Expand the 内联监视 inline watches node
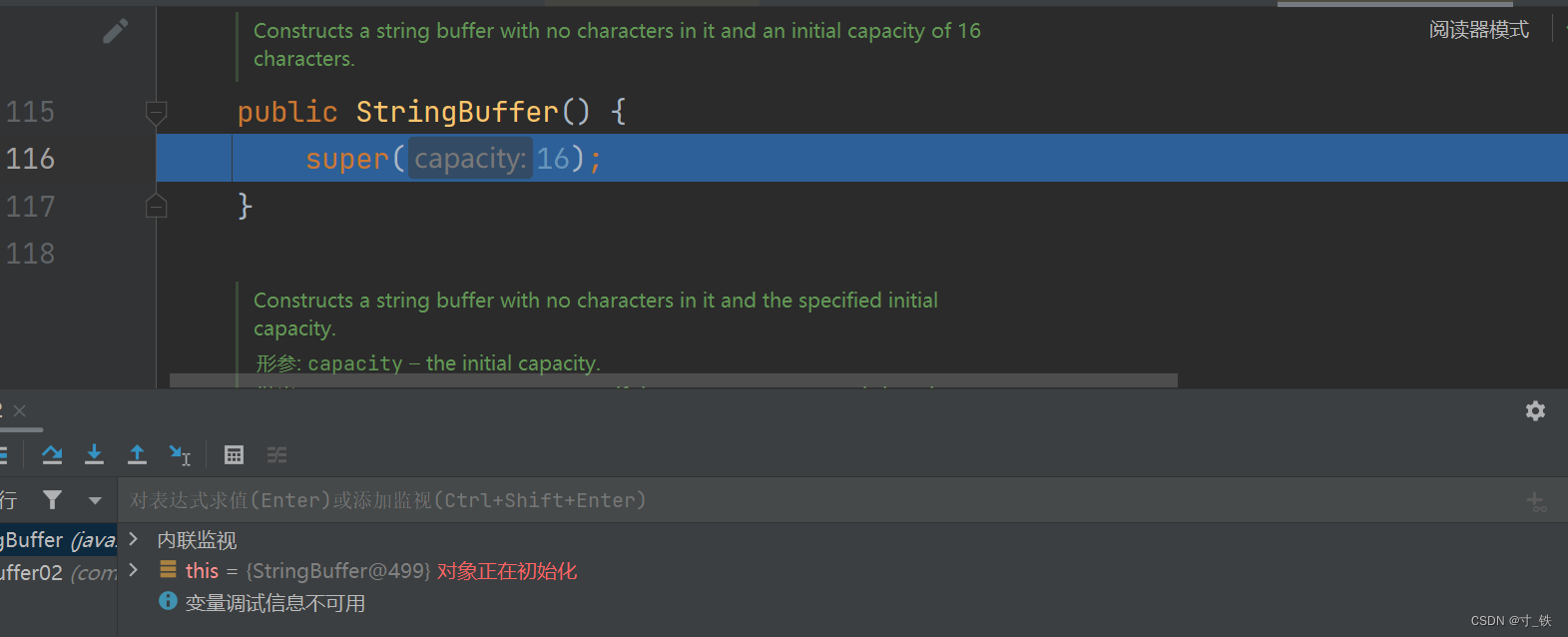 point(134,539)
